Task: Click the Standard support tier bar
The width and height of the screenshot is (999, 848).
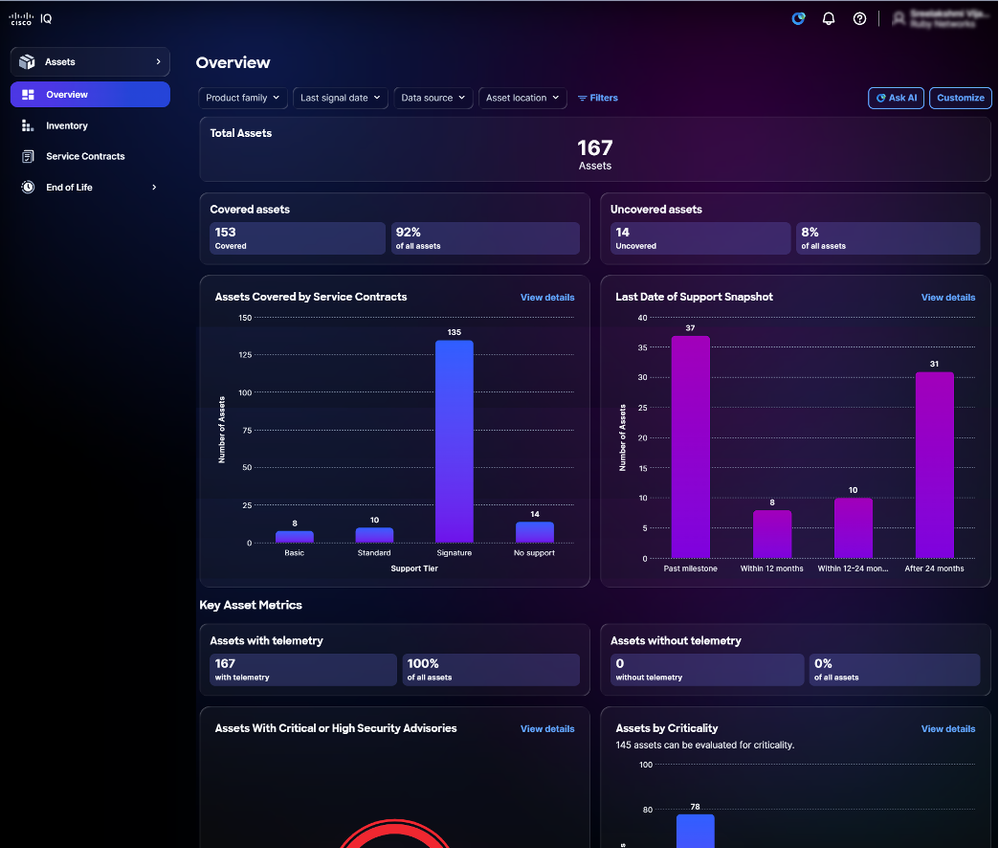Action: click(x=375, y=535)
